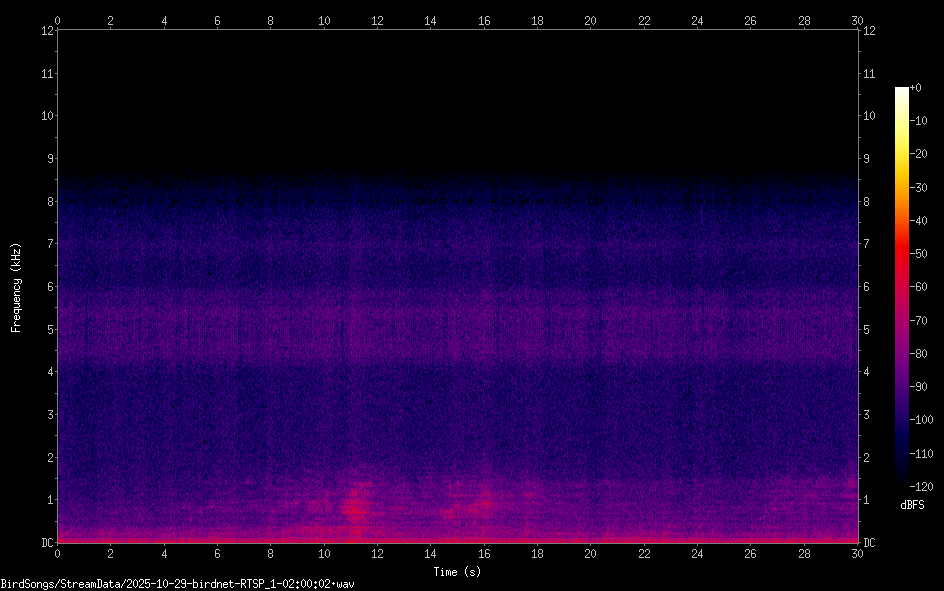Select the 10 second mark on bottom time axis
Screen dimensions: 944x591
[324, 553]
